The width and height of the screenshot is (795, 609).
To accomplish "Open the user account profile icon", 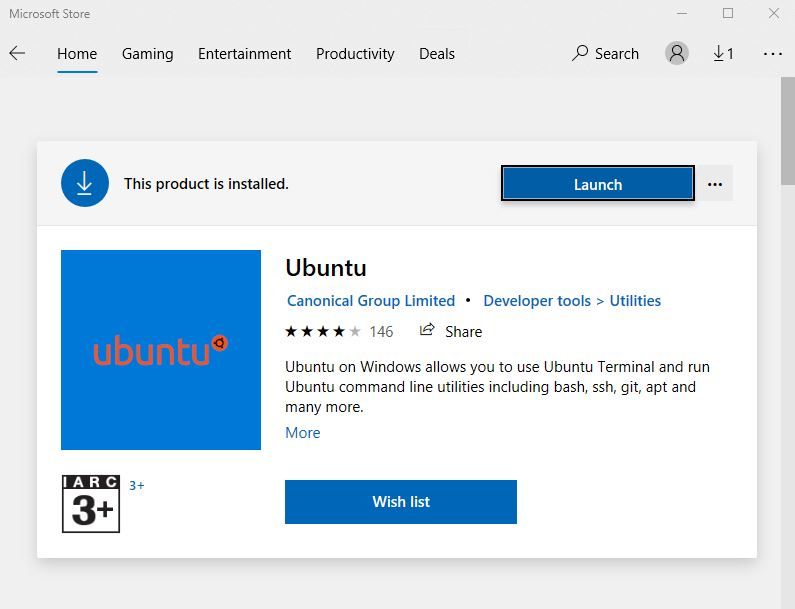I will pos(677,54).
